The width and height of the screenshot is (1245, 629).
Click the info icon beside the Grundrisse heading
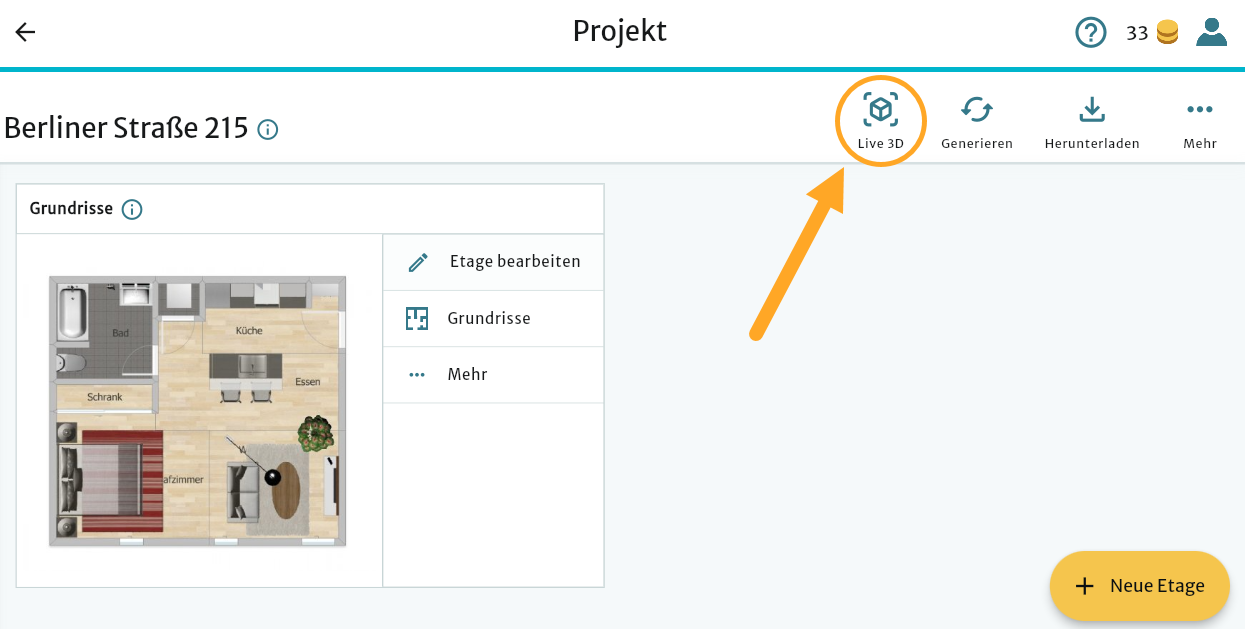[x=131, y=208]
